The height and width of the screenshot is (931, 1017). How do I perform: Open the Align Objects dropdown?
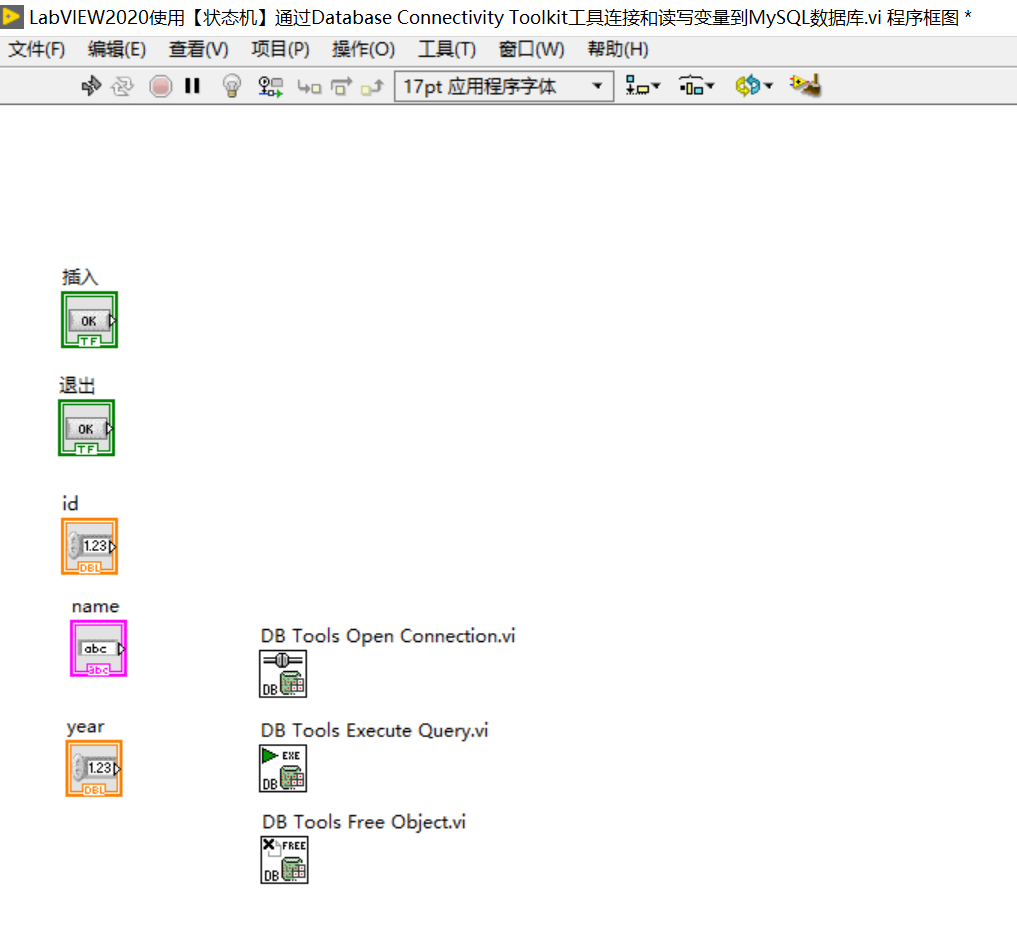pyautogui.click(x=643, y=86)
